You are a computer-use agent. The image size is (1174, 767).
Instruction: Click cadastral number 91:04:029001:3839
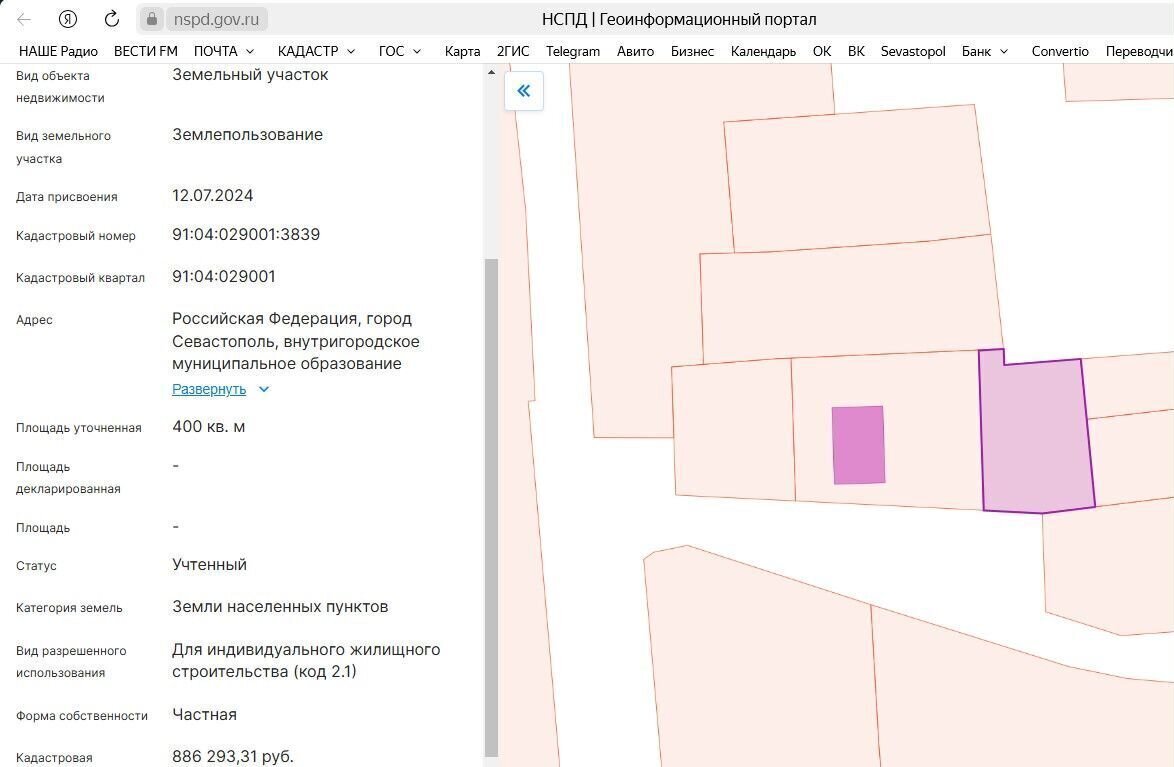(246, 234)
